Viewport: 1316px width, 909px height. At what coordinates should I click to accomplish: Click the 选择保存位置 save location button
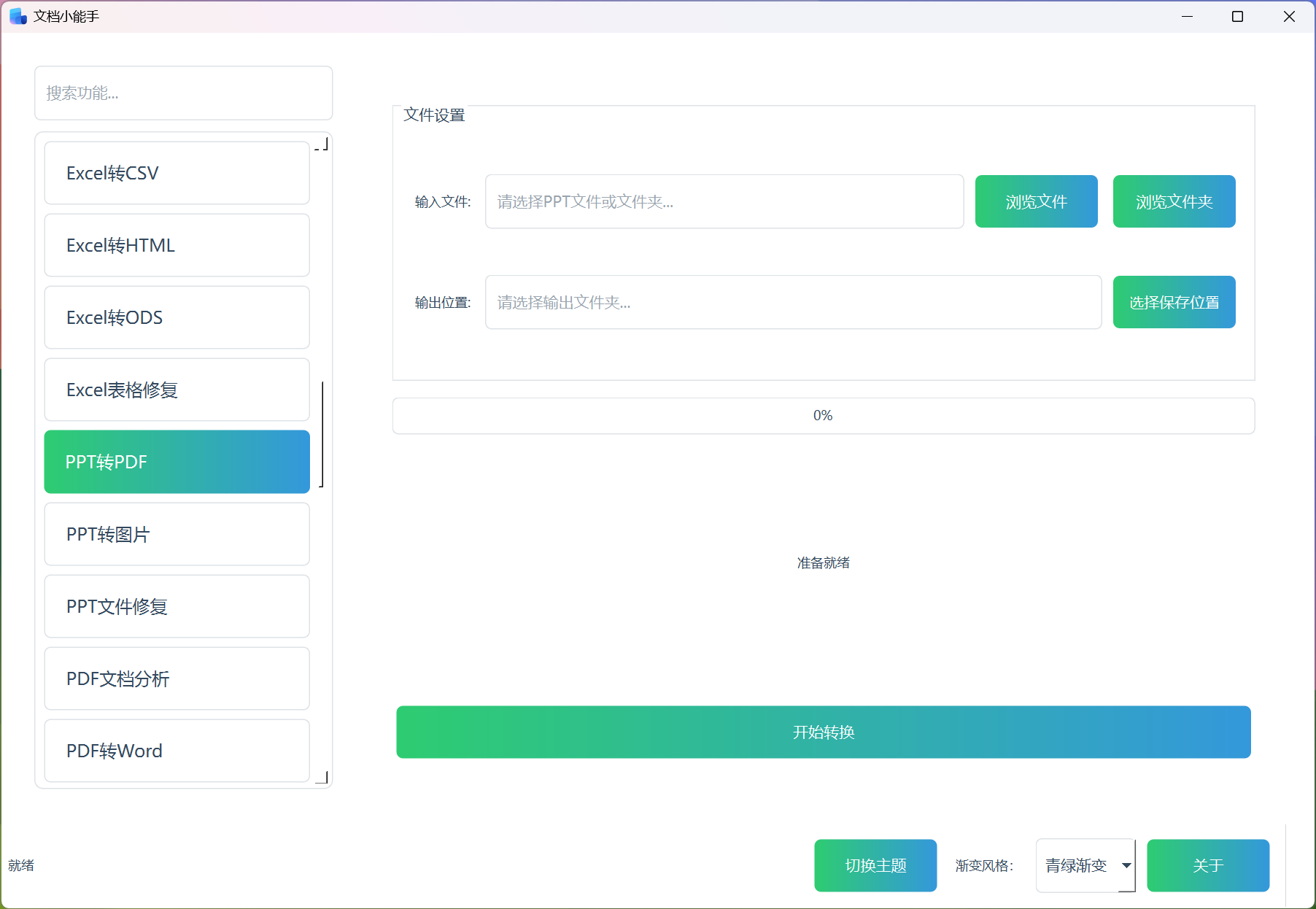pyautogui.click(x=1174, y=302)
